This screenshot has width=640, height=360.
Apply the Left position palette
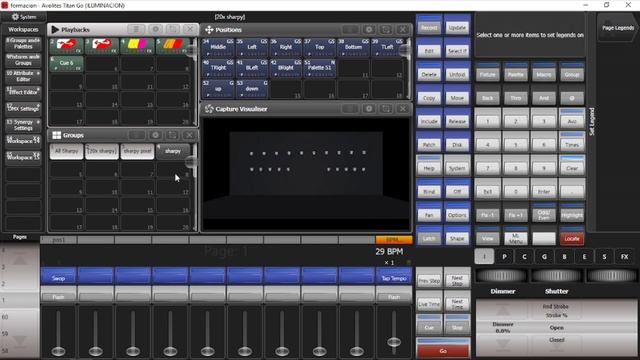(252, 47)
